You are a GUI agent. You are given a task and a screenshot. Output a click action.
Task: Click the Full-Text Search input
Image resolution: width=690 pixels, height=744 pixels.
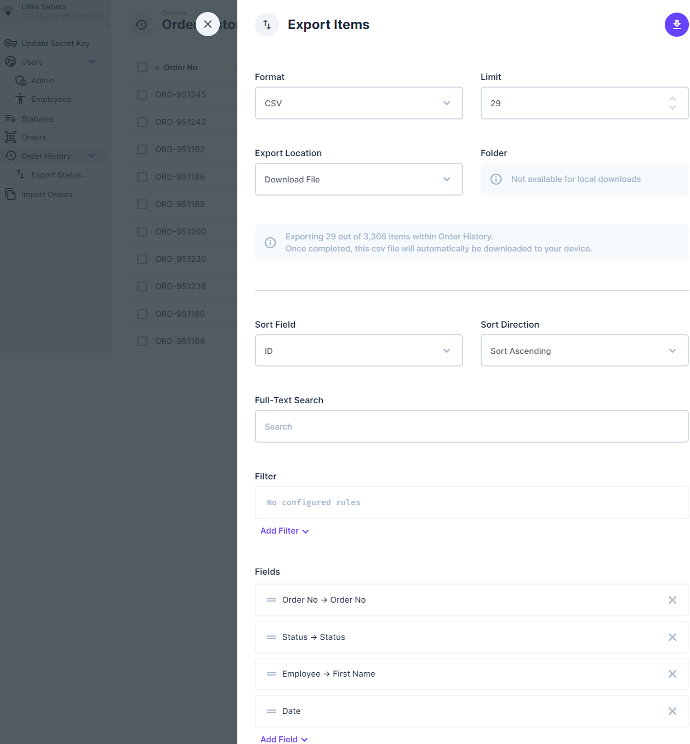tap(471, 427)
